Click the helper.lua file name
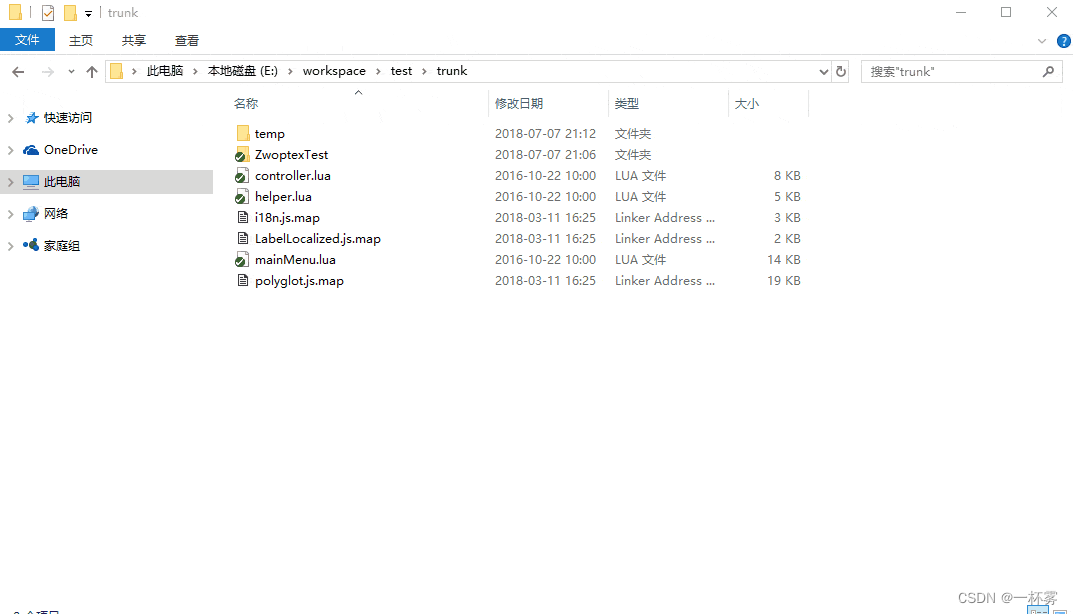This screenshot has width=1073, height=614. pyautogui.click(x=283, y=197)
